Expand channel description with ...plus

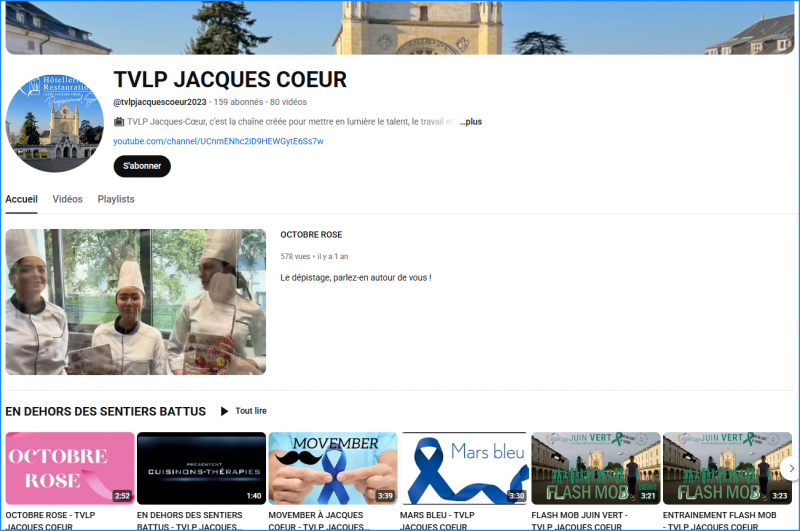[470, 122]
